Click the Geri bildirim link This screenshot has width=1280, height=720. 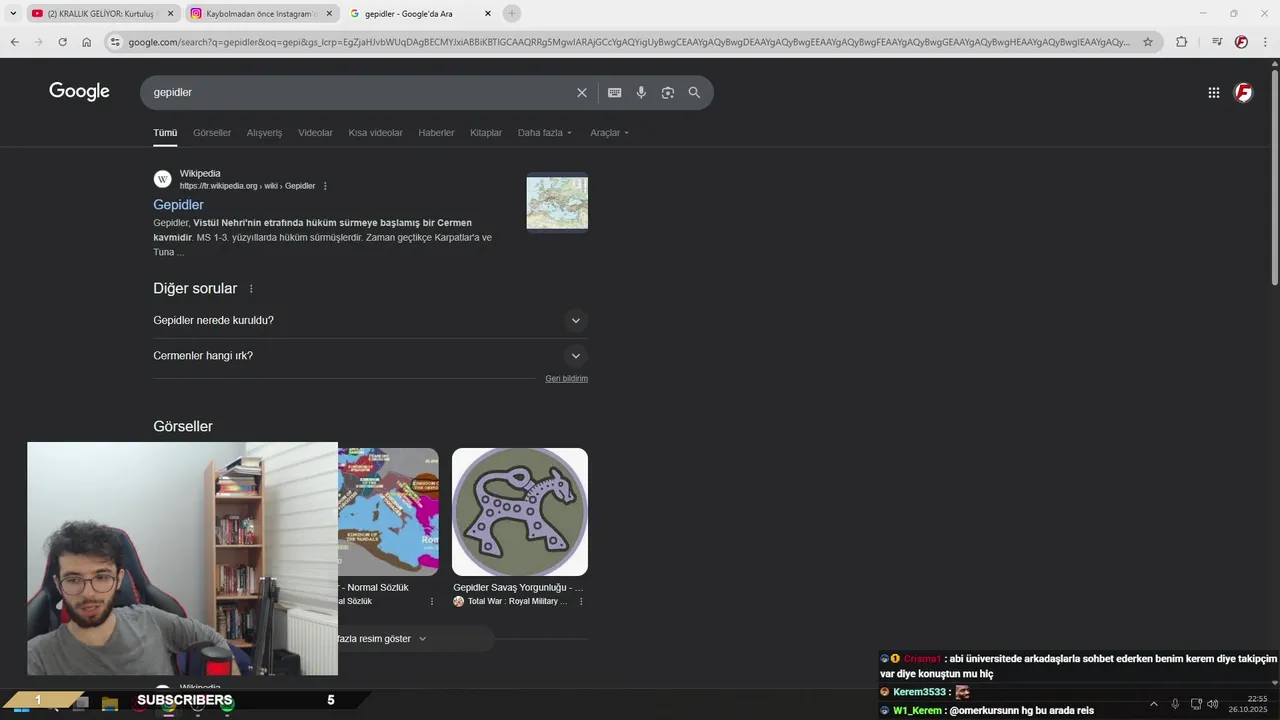coord(566,378)
